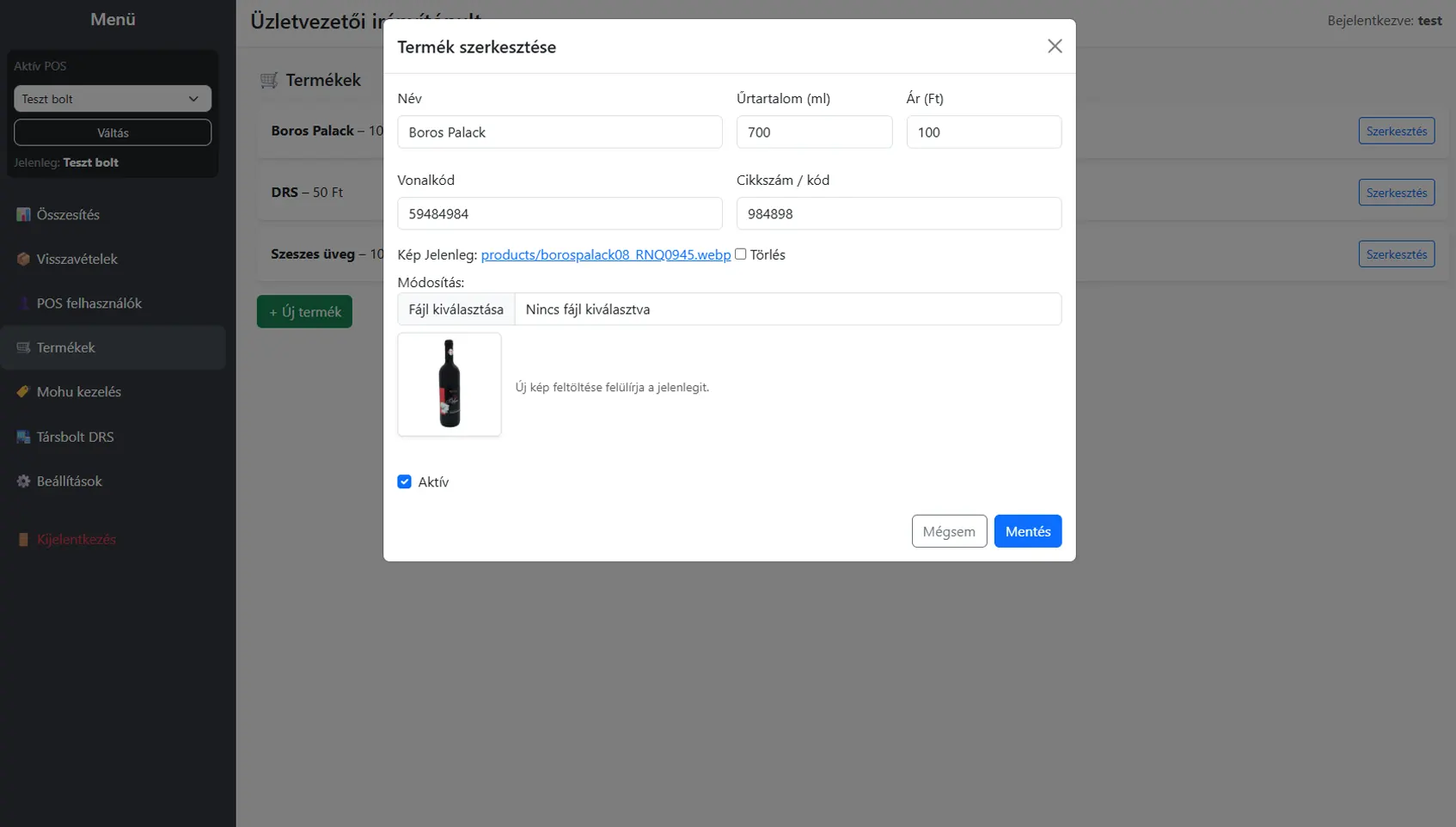The image size is (1456, 827).
Task: Click the Fájl kiválasztása file chooser
Action: click(456, 309)
